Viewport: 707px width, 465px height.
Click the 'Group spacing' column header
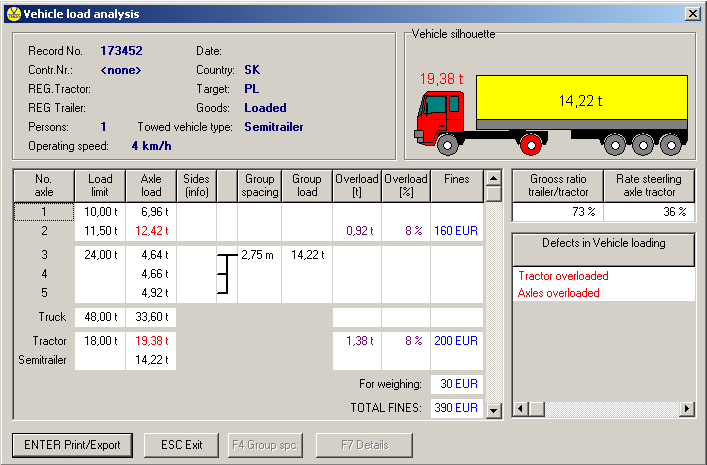tap(260, 185)
